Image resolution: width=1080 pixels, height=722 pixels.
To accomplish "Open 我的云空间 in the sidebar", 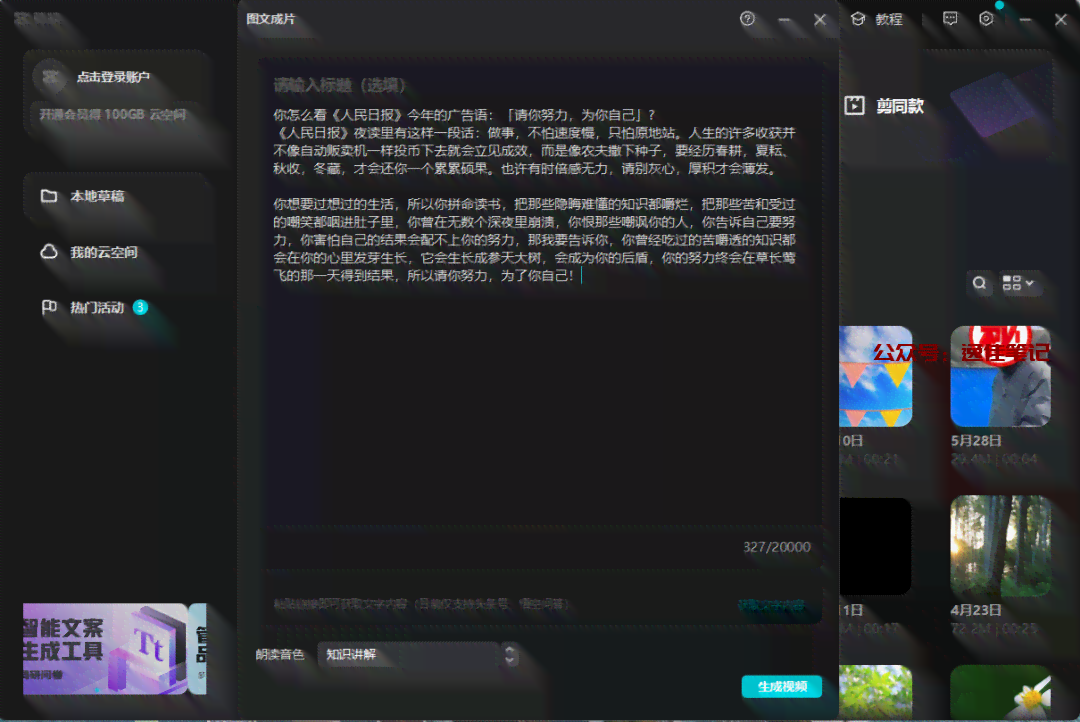I will point(116,252).
